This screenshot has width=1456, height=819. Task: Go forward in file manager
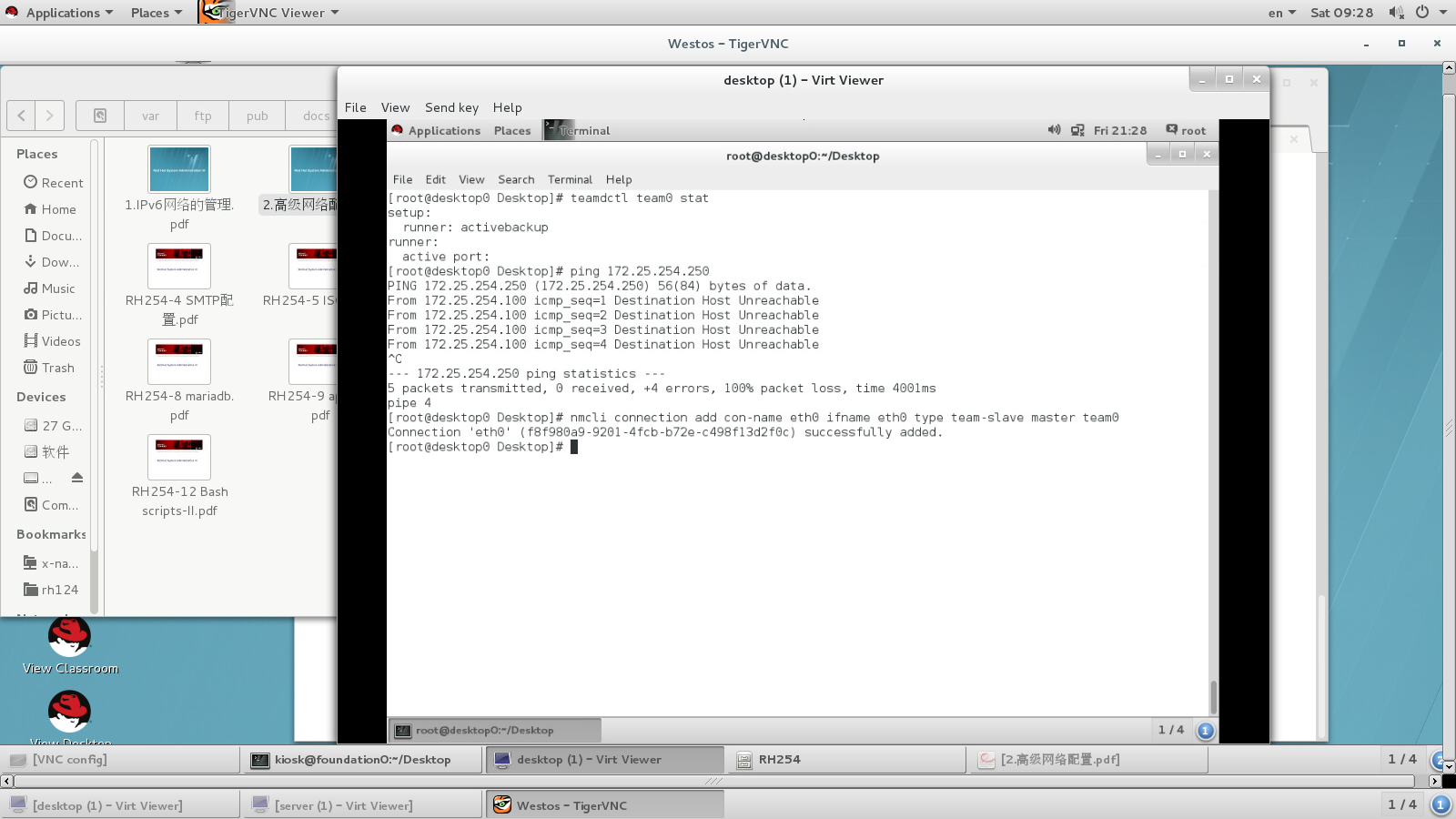(x=50, y=116)
